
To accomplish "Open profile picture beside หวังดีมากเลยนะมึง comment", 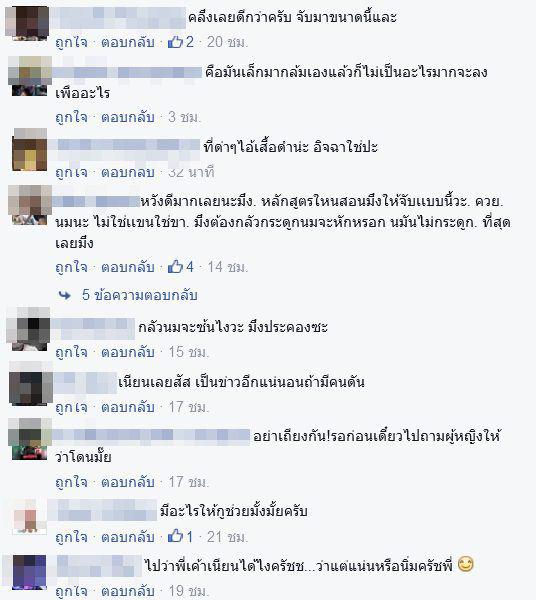I will pyautogui.click(x=30, y=205).
